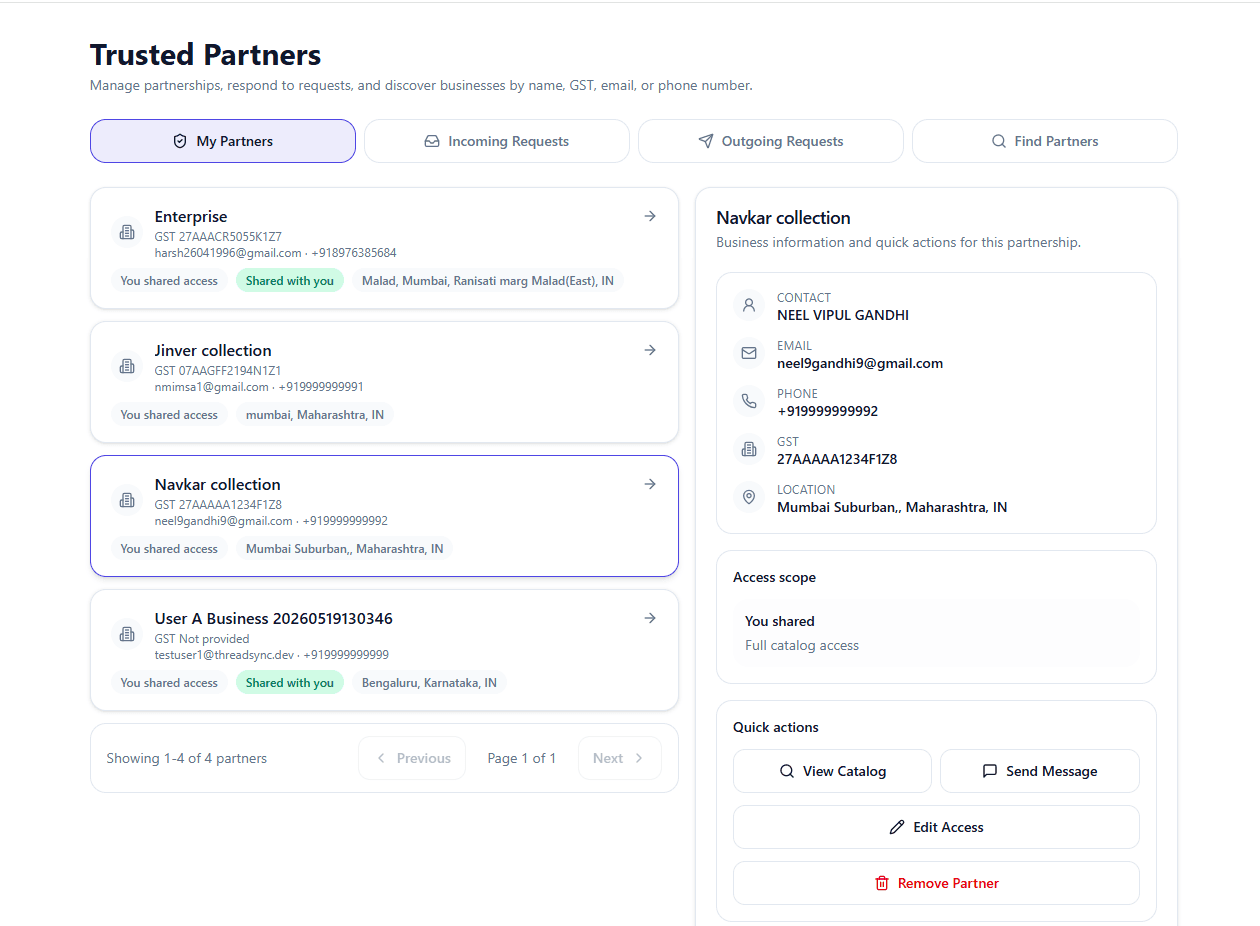Screen dimensions: 1260x926
Task: Click the paper plane icon in Outgoing Requests
Action: [706, 141]
